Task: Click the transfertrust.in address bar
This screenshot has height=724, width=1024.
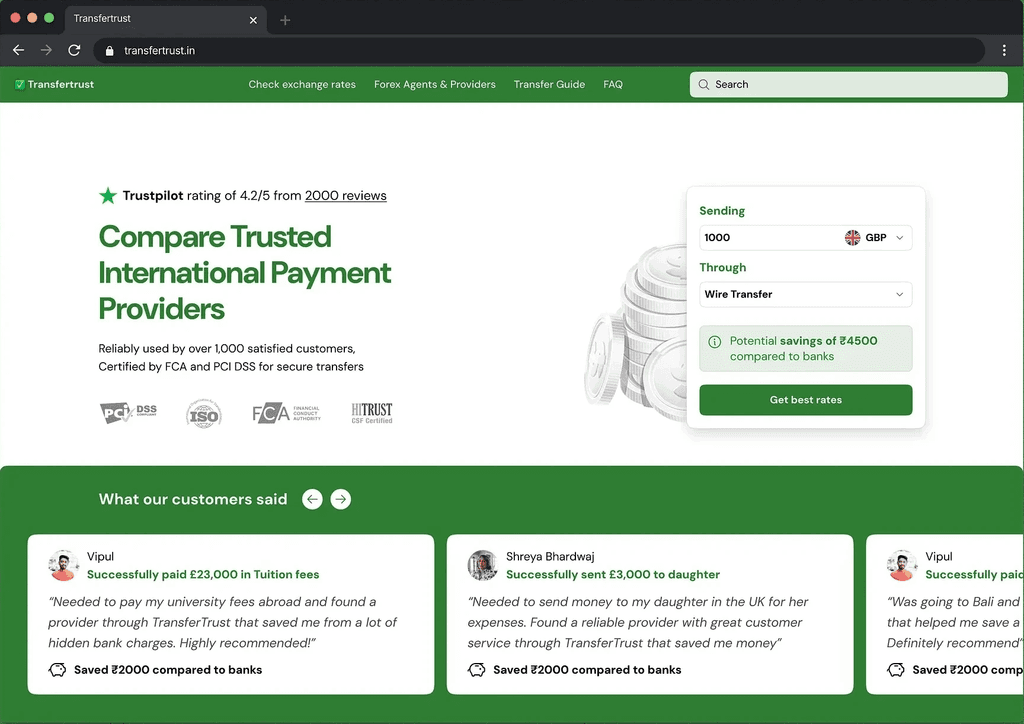Action: click(539, 50)
